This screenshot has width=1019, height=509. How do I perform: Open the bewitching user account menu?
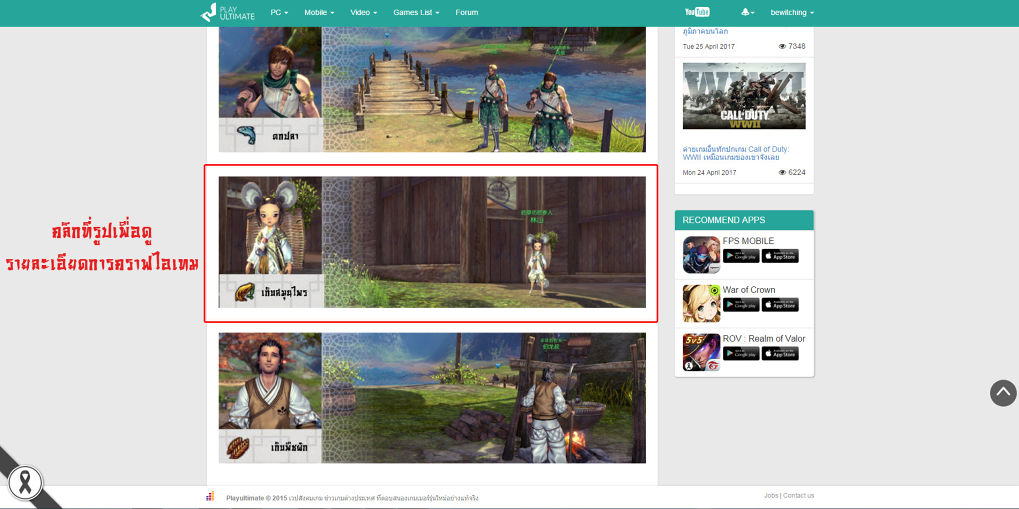[792, 13]
